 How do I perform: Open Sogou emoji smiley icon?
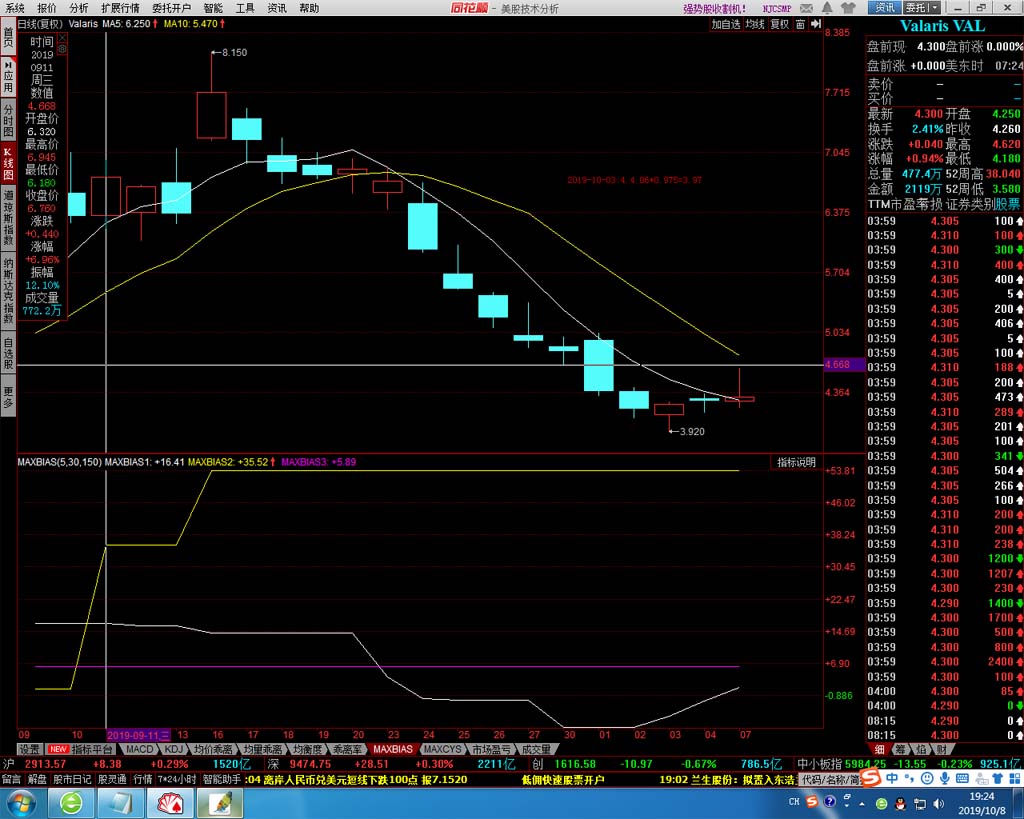pos(927,779)
